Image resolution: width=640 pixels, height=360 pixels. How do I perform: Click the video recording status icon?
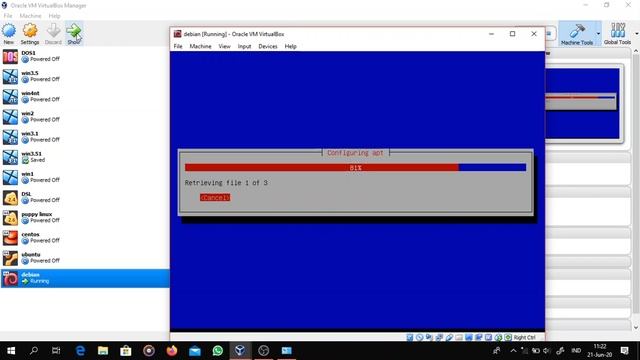[478, 338]
